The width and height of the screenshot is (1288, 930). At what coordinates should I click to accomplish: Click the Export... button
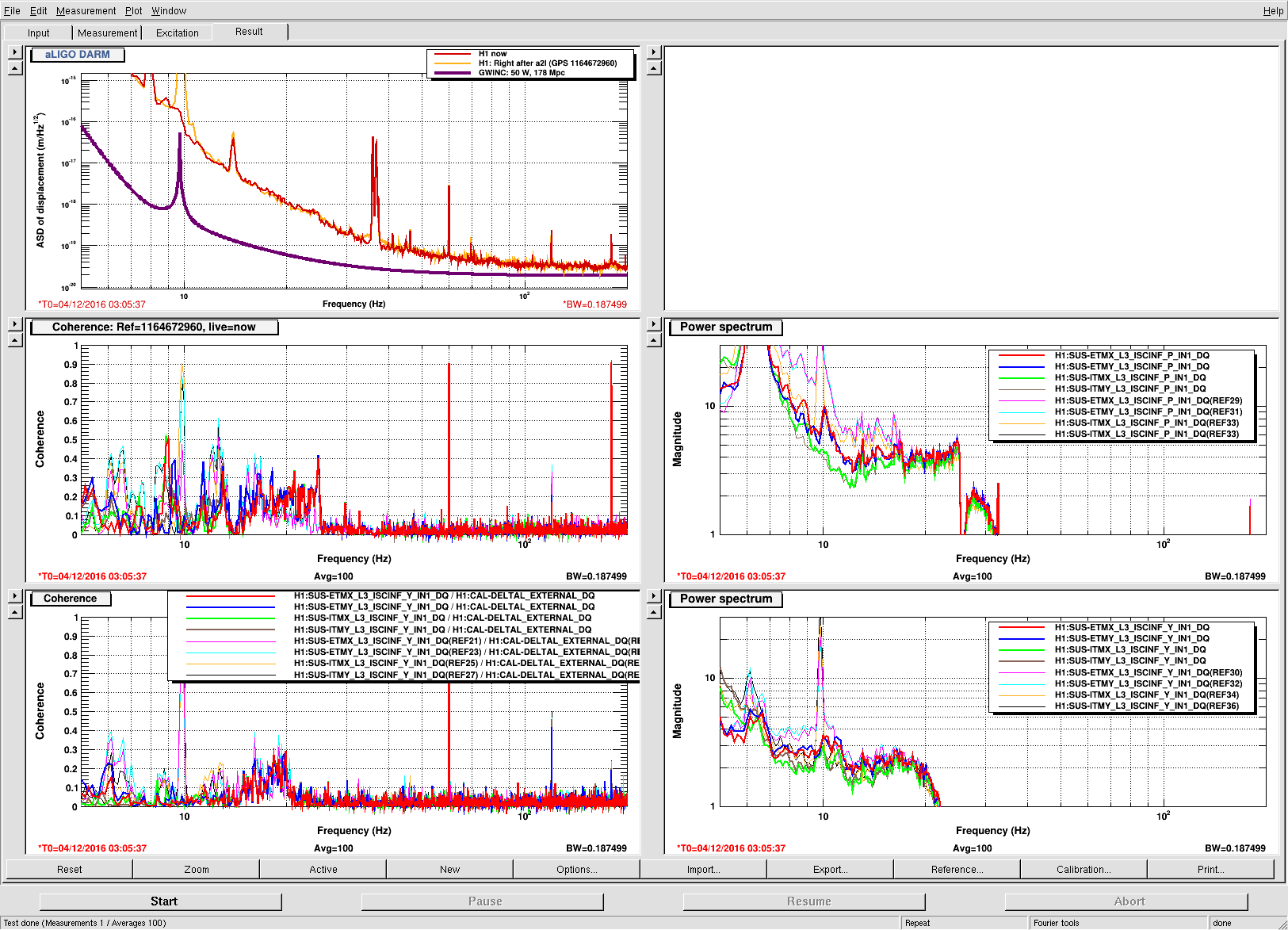(831, 870)
